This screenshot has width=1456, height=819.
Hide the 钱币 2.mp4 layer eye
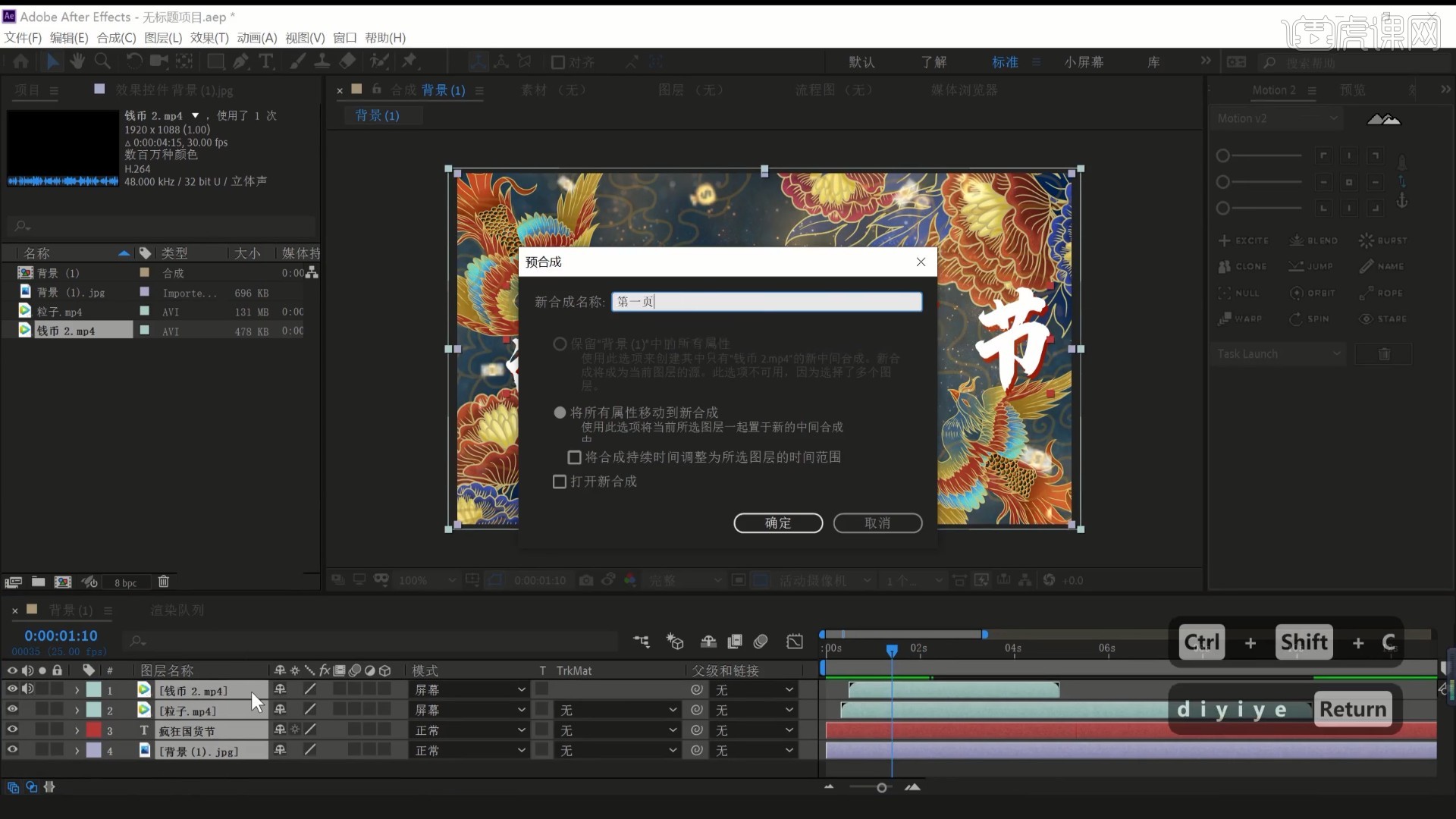12,689
